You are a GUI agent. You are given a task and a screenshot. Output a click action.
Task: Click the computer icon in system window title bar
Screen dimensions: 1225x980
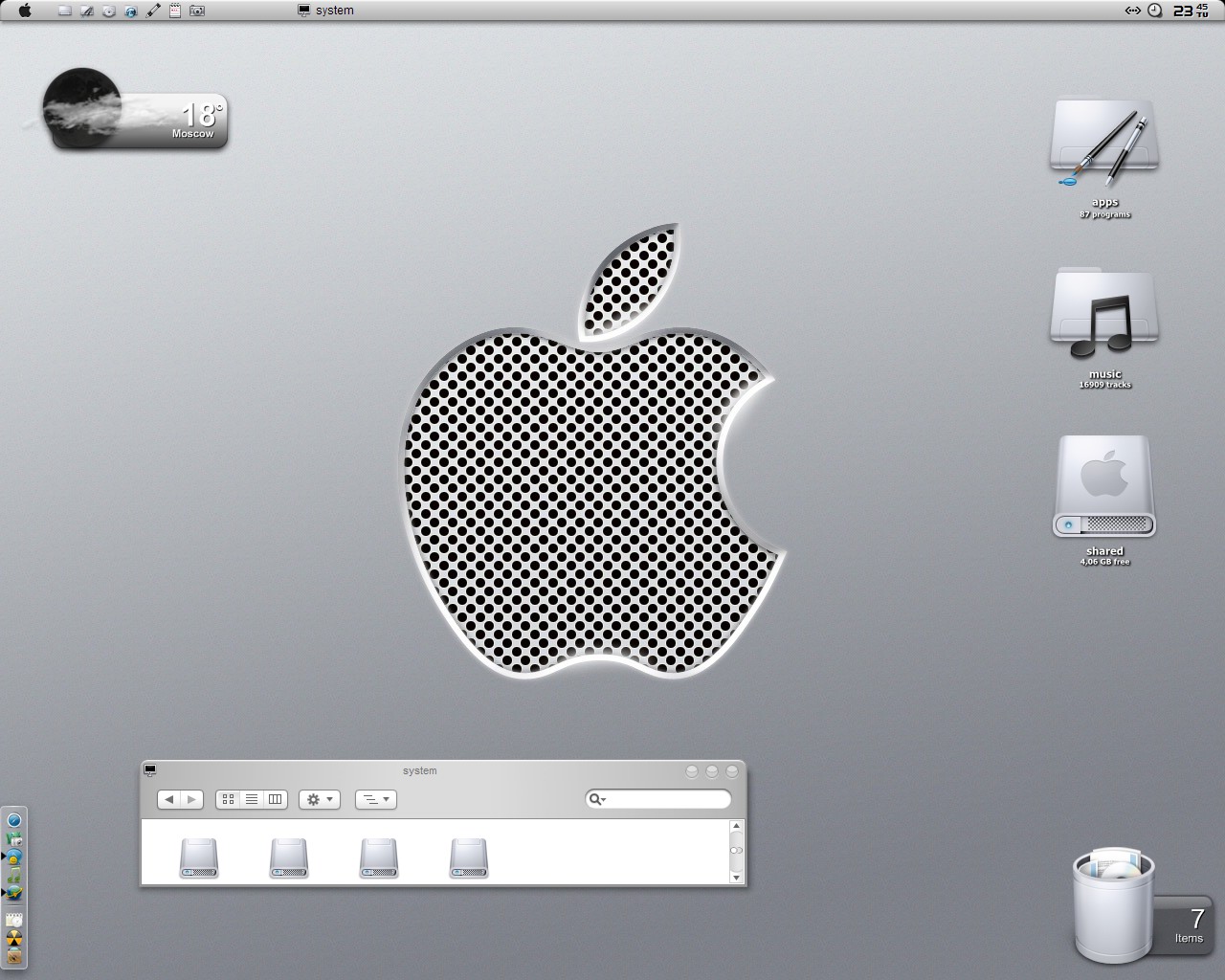pos(149,769)
